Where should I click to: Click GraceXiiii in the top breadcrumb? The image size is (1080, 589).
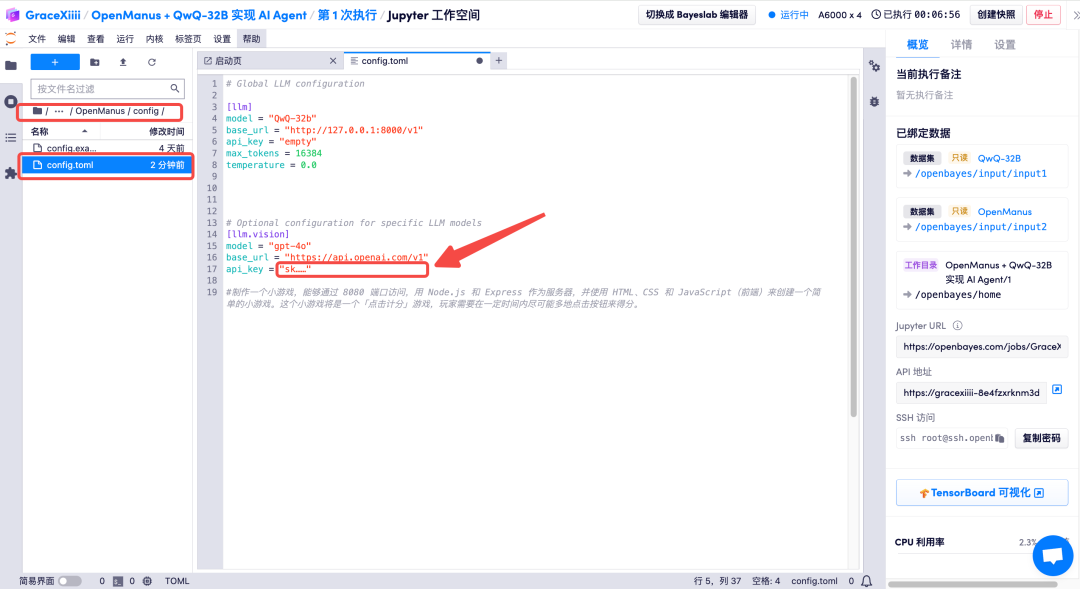pyautogui.click(x=53, y=15)
